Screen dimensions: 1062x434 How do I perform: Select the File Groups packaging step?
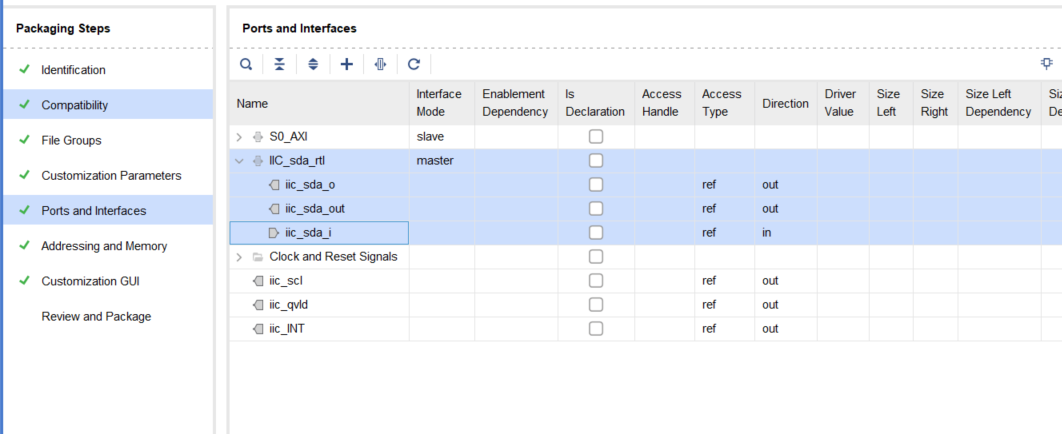pos(71,141)
